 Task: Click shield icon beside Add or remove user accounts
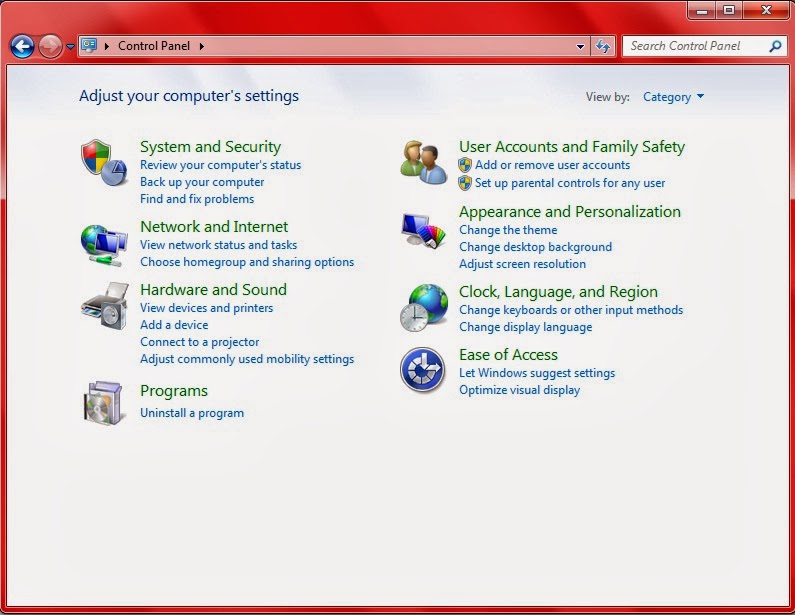click(x=464, y=165)
